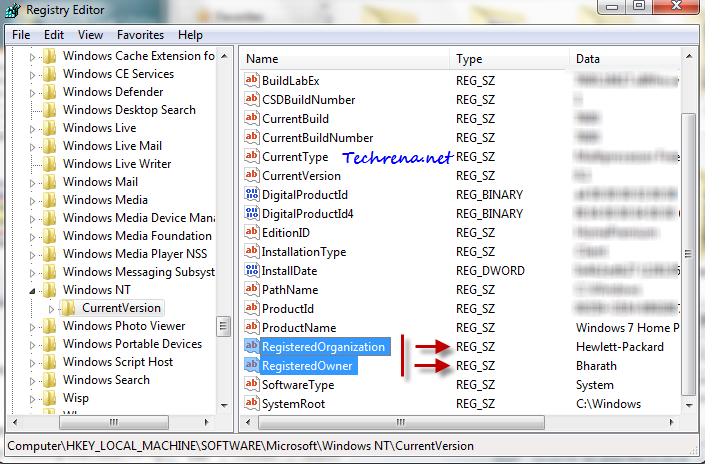Screen dimensions: 705x464
Task: Click the values pane horizontal scrollbar thumb
Action: [401, 422]
